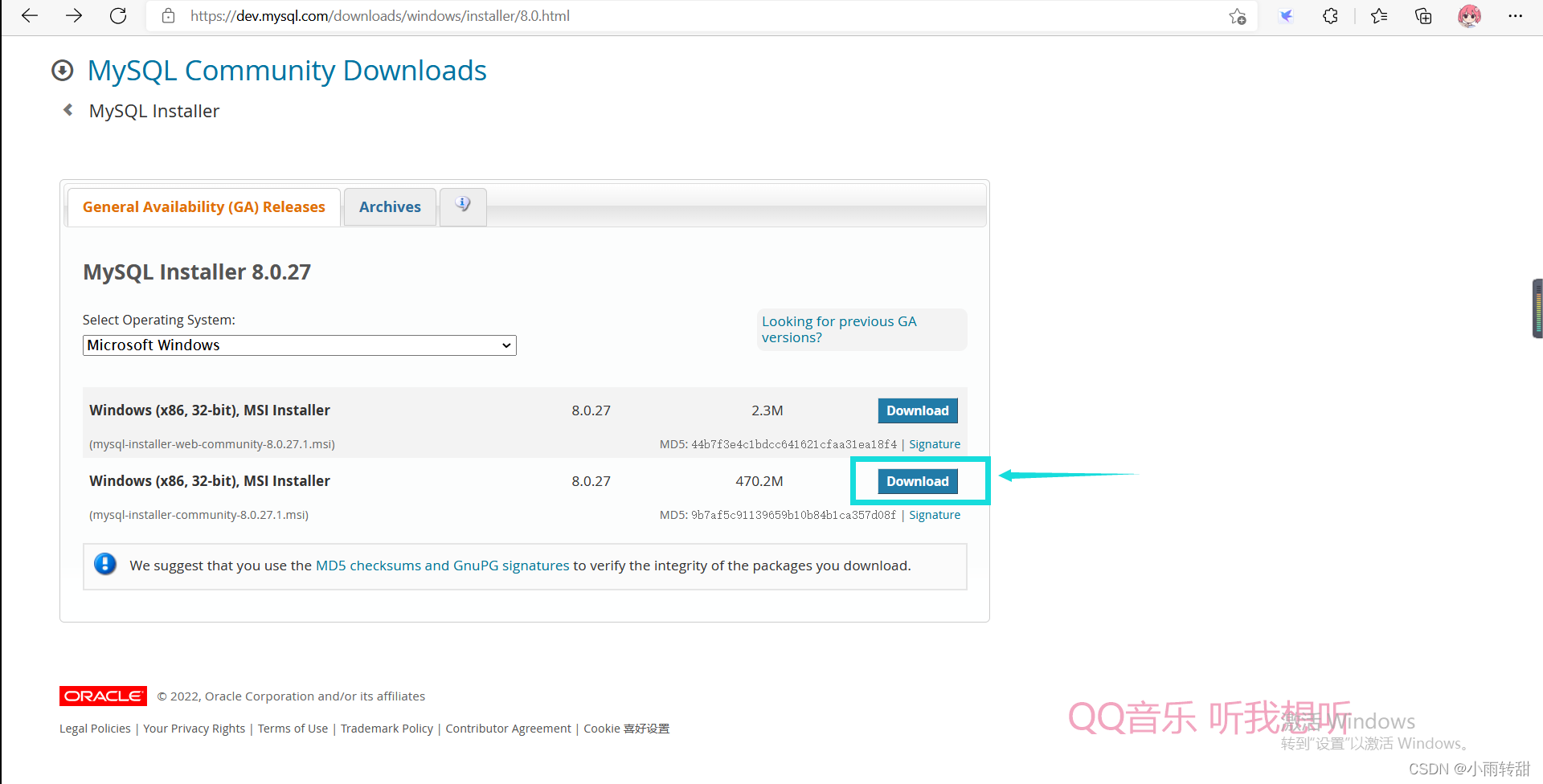Open the Select Operating System dropdown
The image size is (1543, 784).
(299, 345)
